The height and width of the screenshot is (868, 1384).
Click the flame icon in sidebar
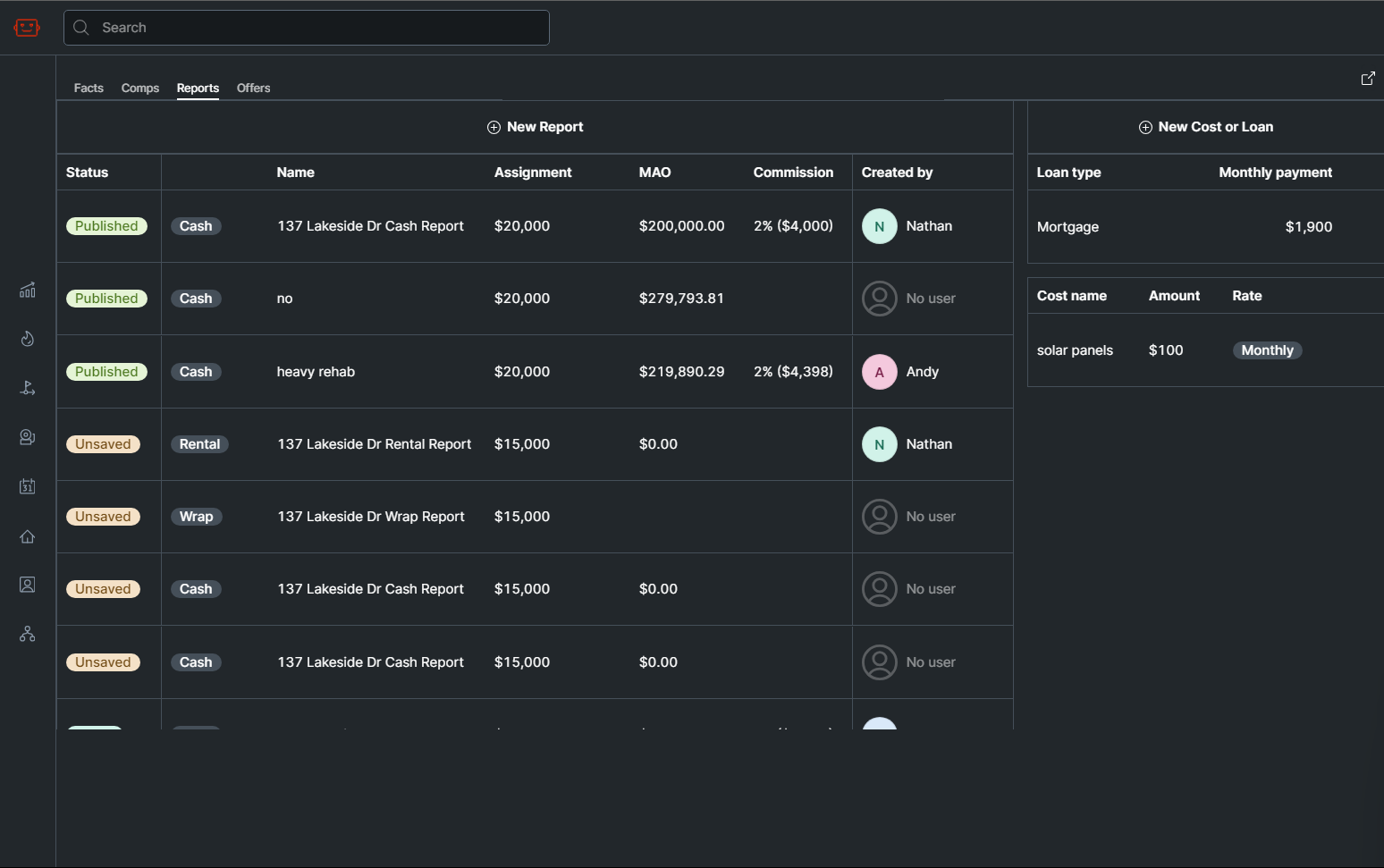[28, 339]
